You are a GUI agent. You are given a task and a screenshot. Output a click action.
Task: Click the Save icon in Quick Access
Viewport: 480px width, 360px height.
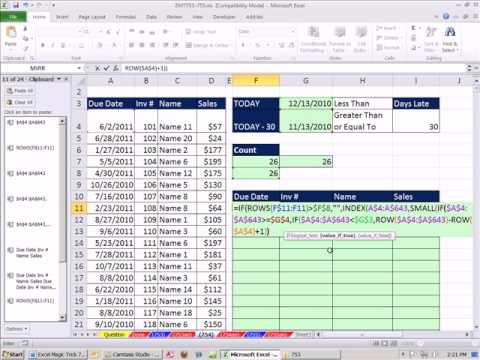pos(16,5)
